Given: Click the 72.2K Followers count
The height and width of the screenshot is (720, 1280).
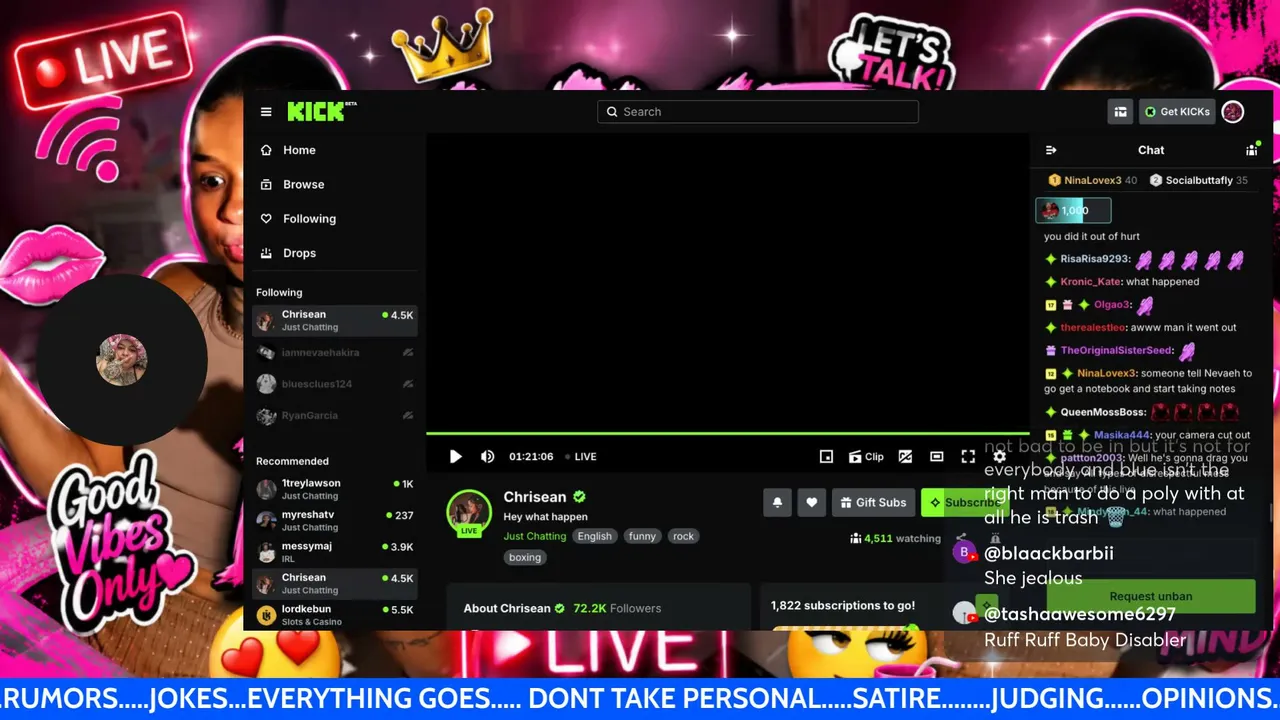Looking at the screenshot, I should click(x=617, y=608).
